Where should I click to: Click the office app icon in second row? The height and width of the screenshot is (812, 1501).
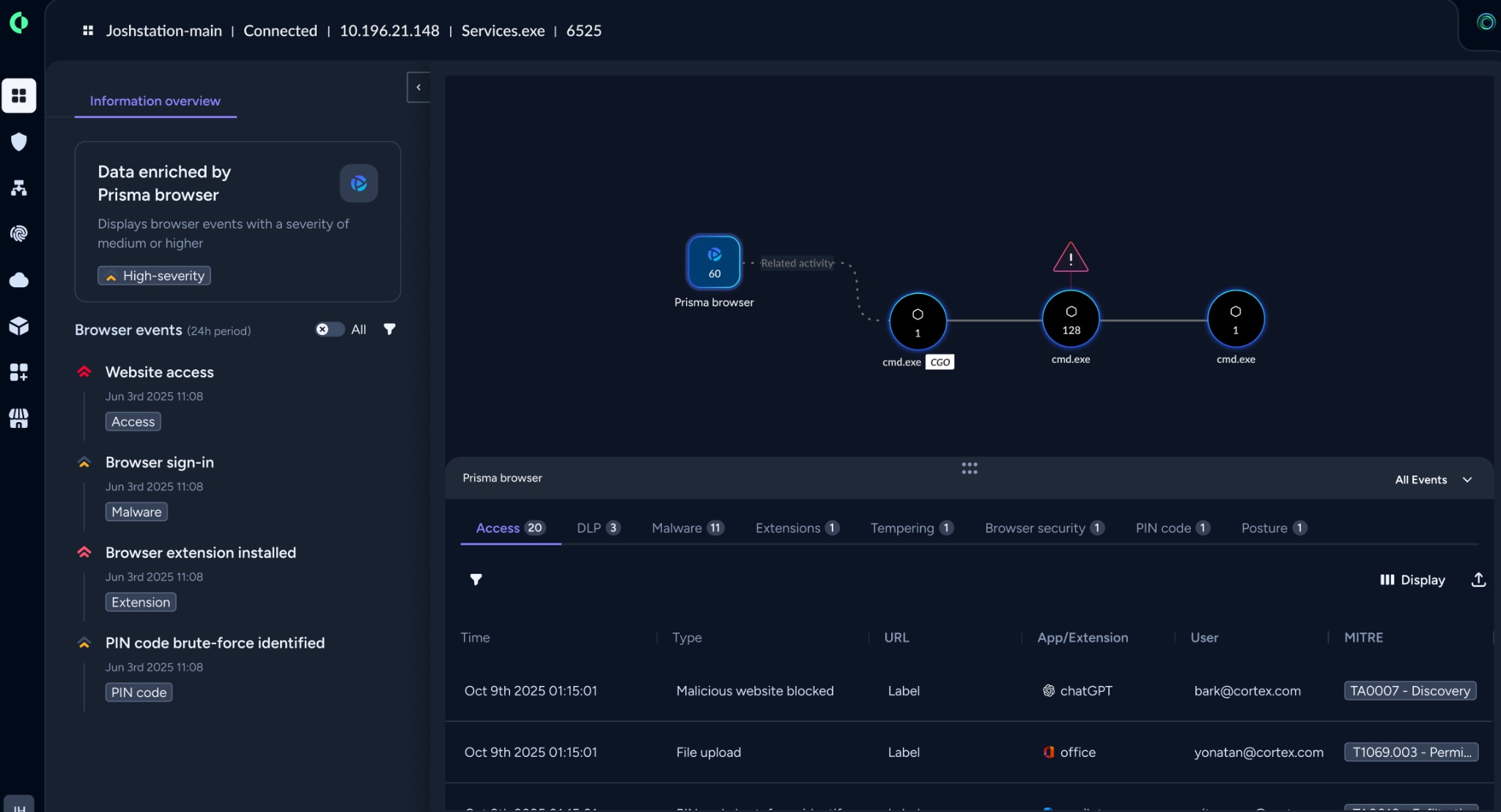1049,752
